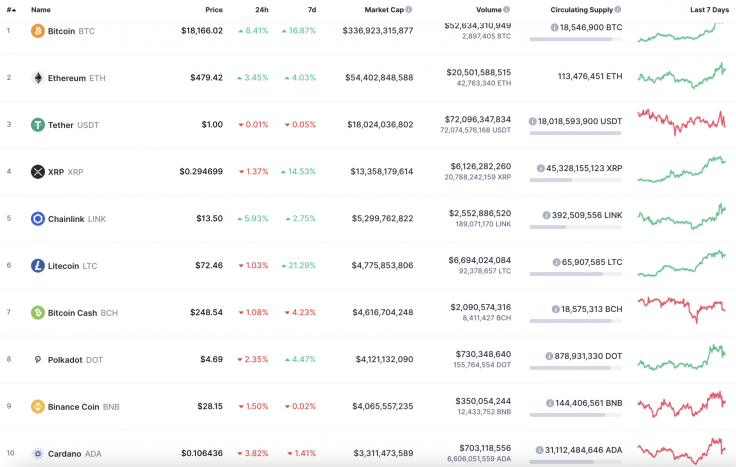Open the Litecoin LTC name link
Image resolution: width=736 pixels, height=467 pixels.
click(x=73, y=266)
